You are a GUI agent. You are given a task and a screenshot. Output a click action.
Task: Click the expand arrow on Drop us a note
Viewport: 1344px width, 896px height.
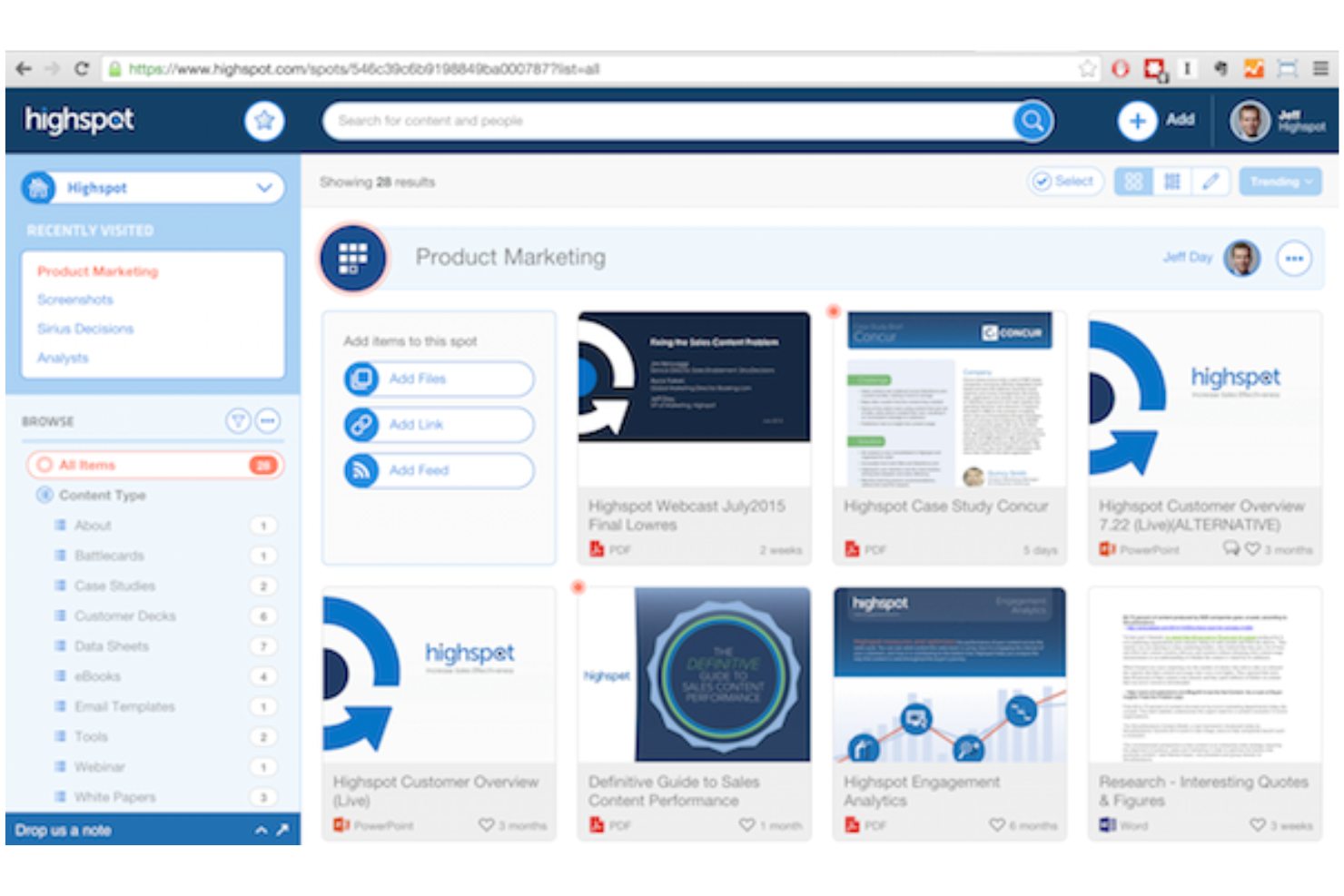coord(282,830)
